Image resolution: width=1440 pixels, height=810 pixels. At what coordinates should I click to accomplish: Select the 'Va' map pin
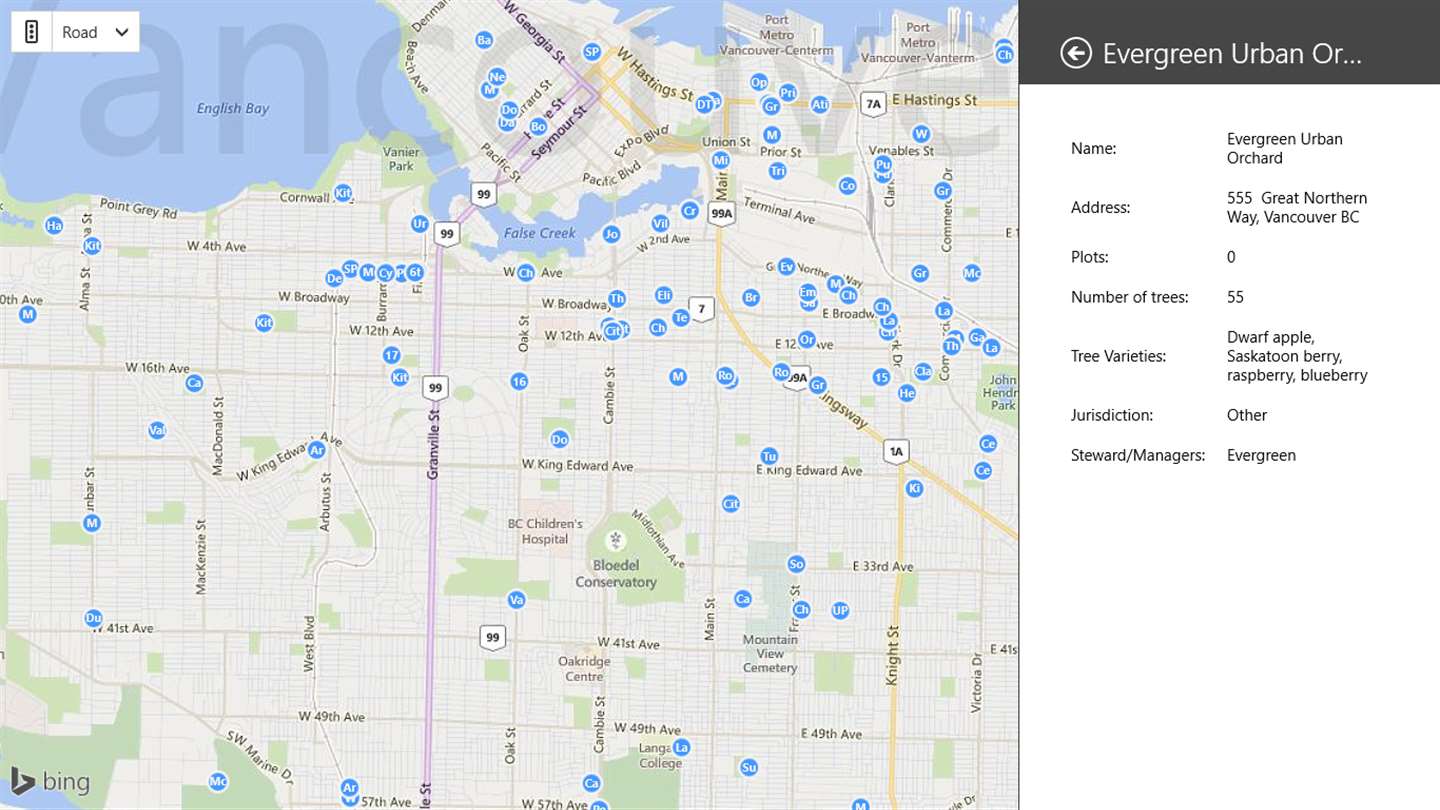pyautogui.click(x=516, y=600)
